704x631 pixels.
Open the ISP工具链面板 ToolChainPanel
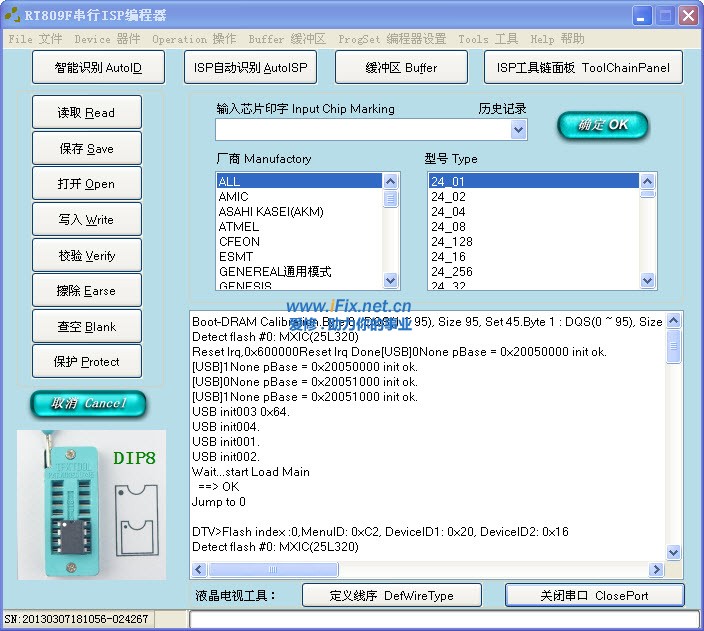coord(583,67)
